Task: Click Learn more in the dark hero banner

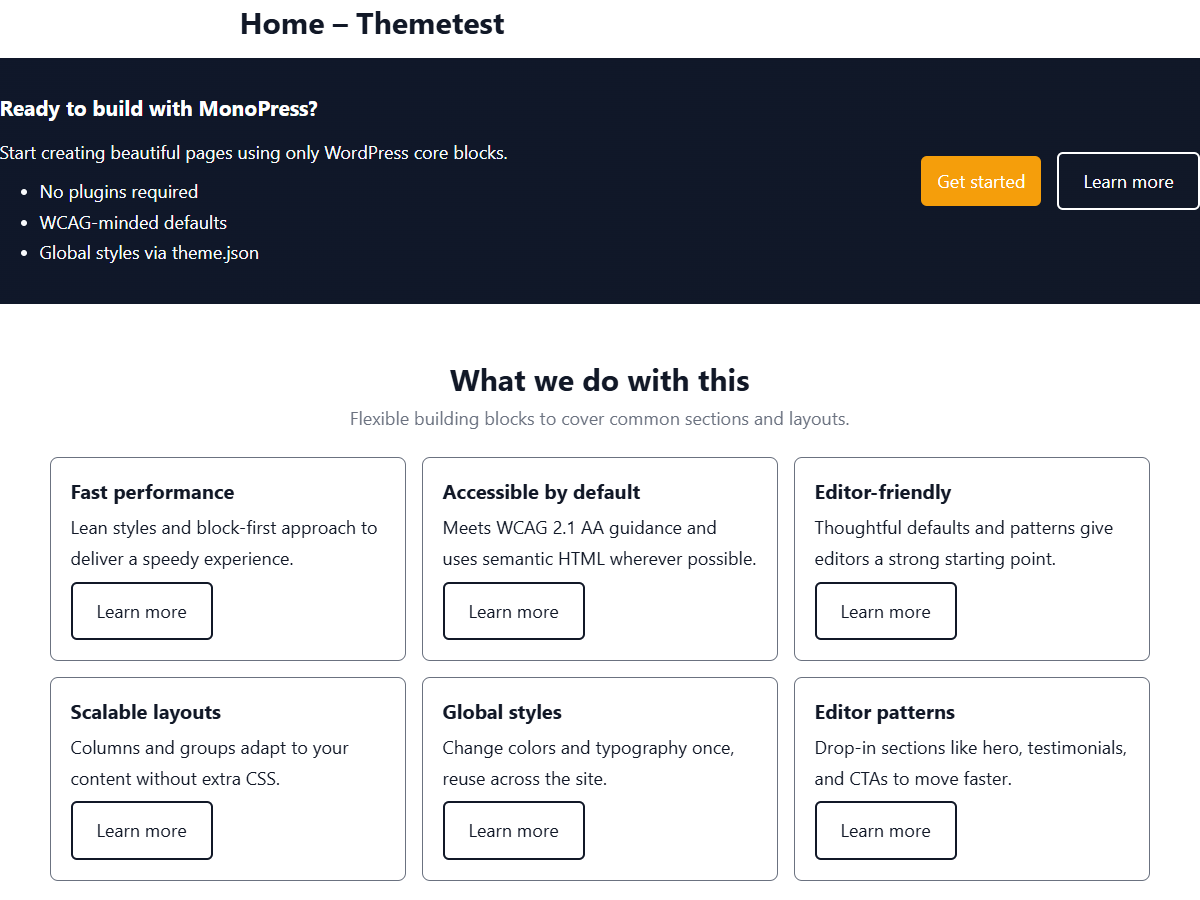Action: click(x=1128, y=181)
